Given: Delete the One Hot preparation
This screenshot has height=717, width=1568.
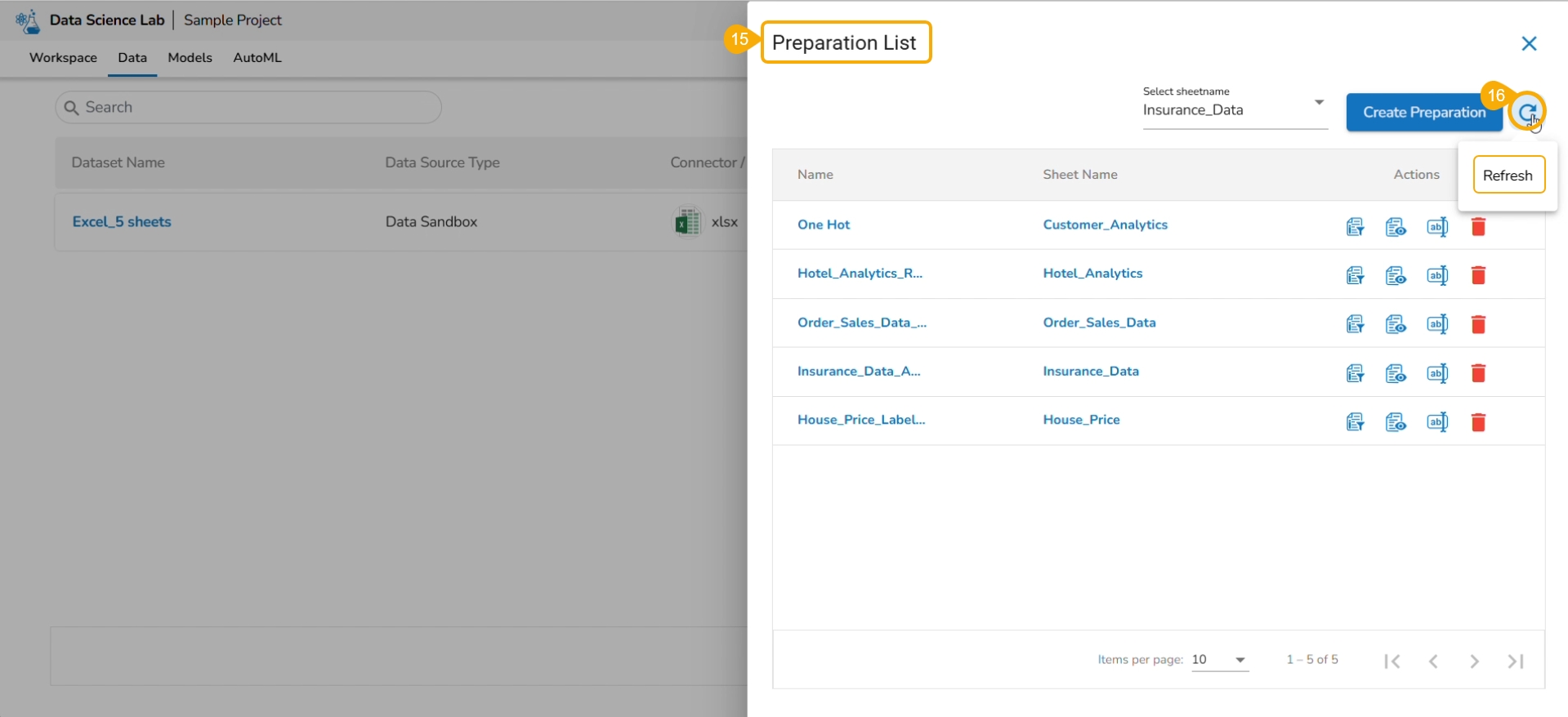Looking at the screenshot, I should (1478, 227).
